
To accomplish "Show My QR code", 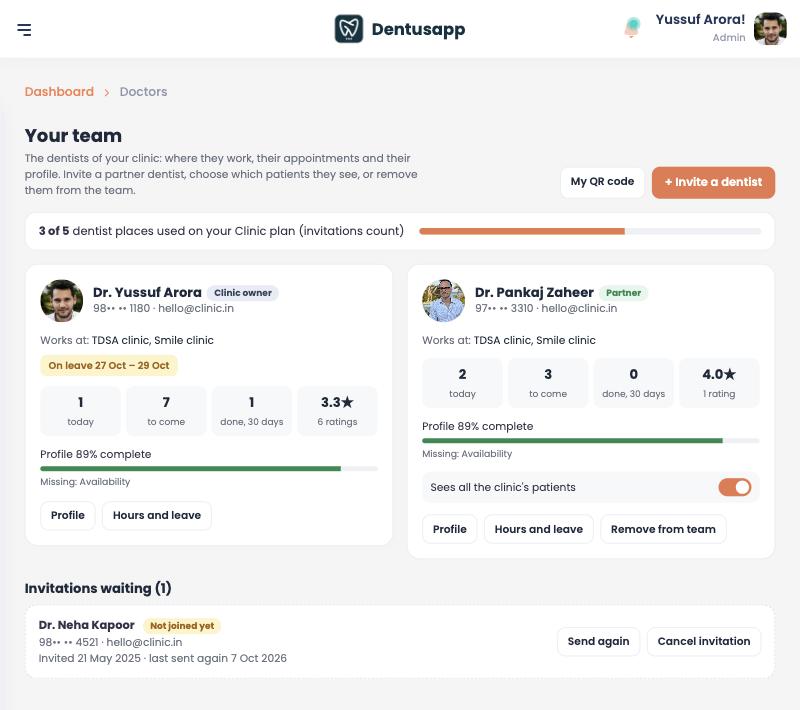I will click(x=602, y=182).
